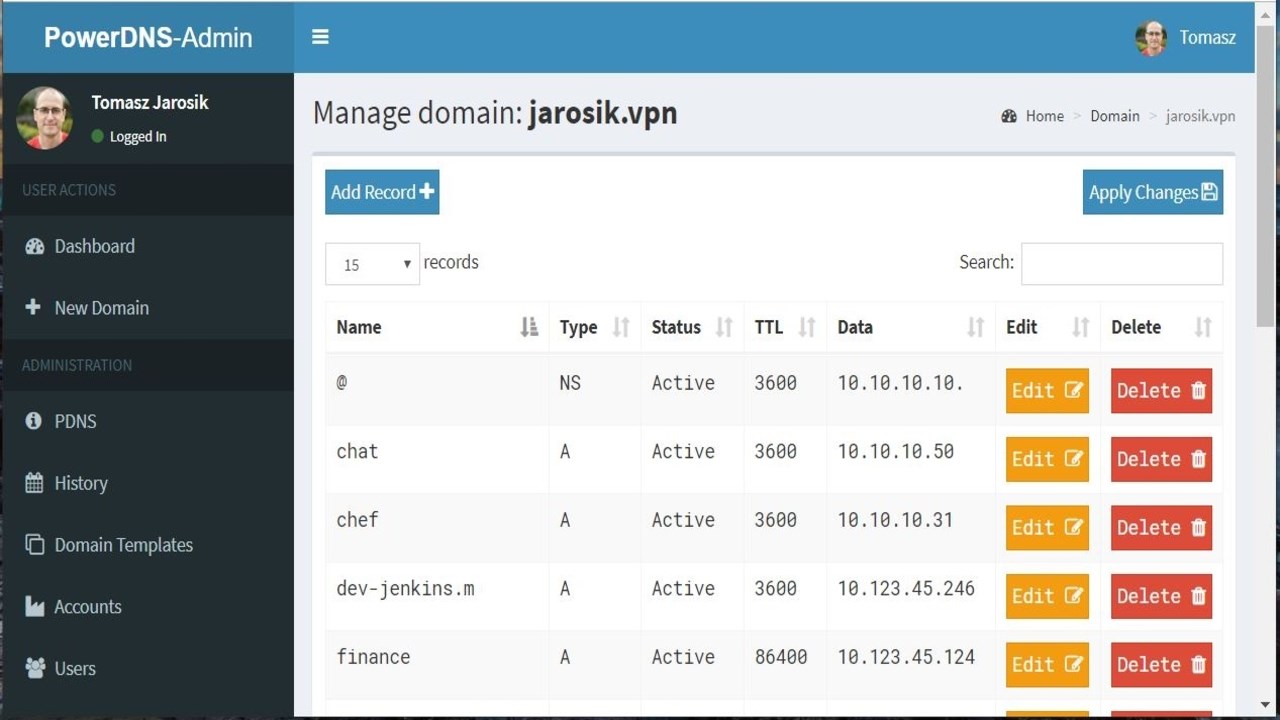Open History calendar icon in sidebar
This screenshot has width=1280, height=720.
34,483
